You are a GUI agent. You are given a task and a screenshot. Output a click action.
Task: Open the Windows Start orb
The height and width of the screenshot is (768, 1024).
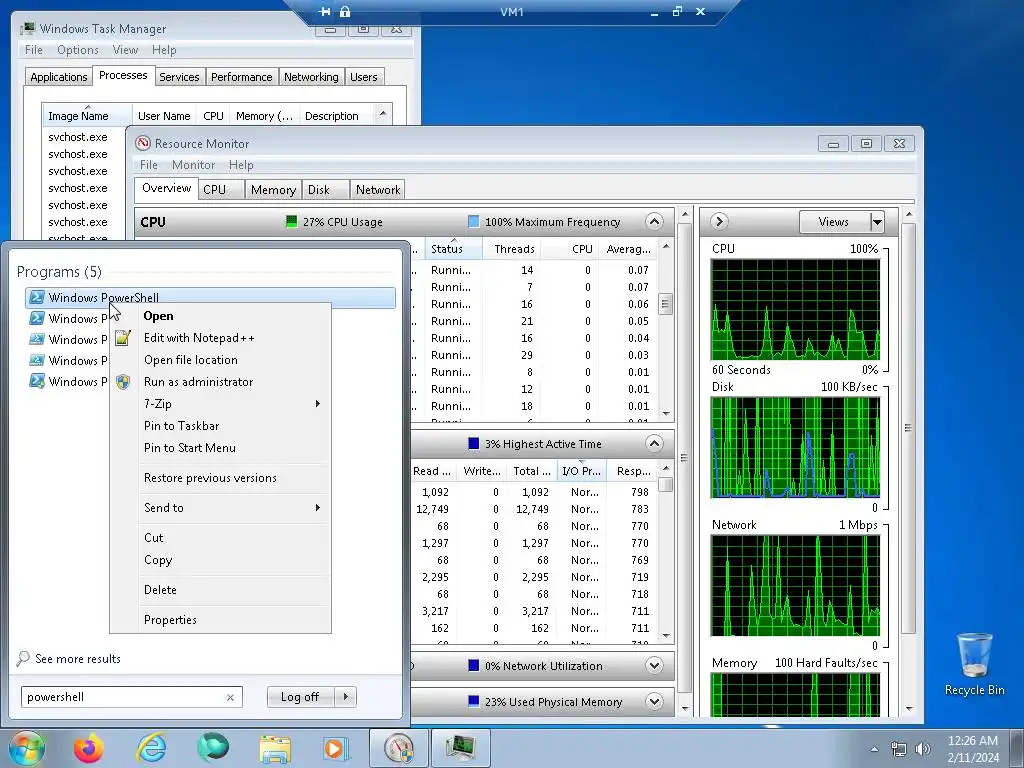26,748
